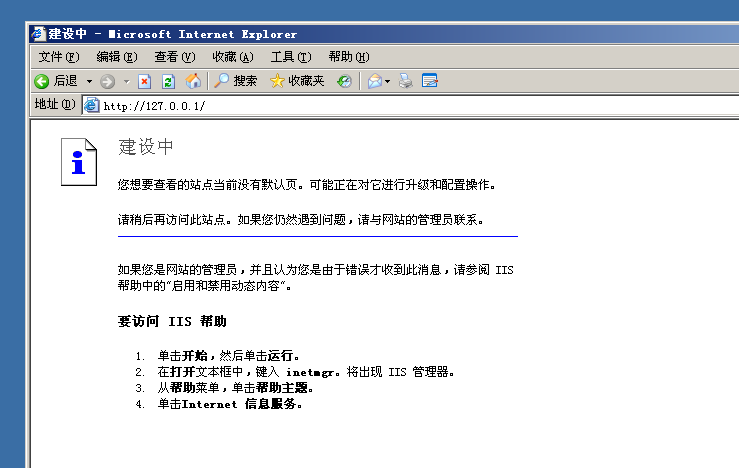Click the paragraph starting 如果您是网站的管理员
The image size is (739, 468).
315,278
